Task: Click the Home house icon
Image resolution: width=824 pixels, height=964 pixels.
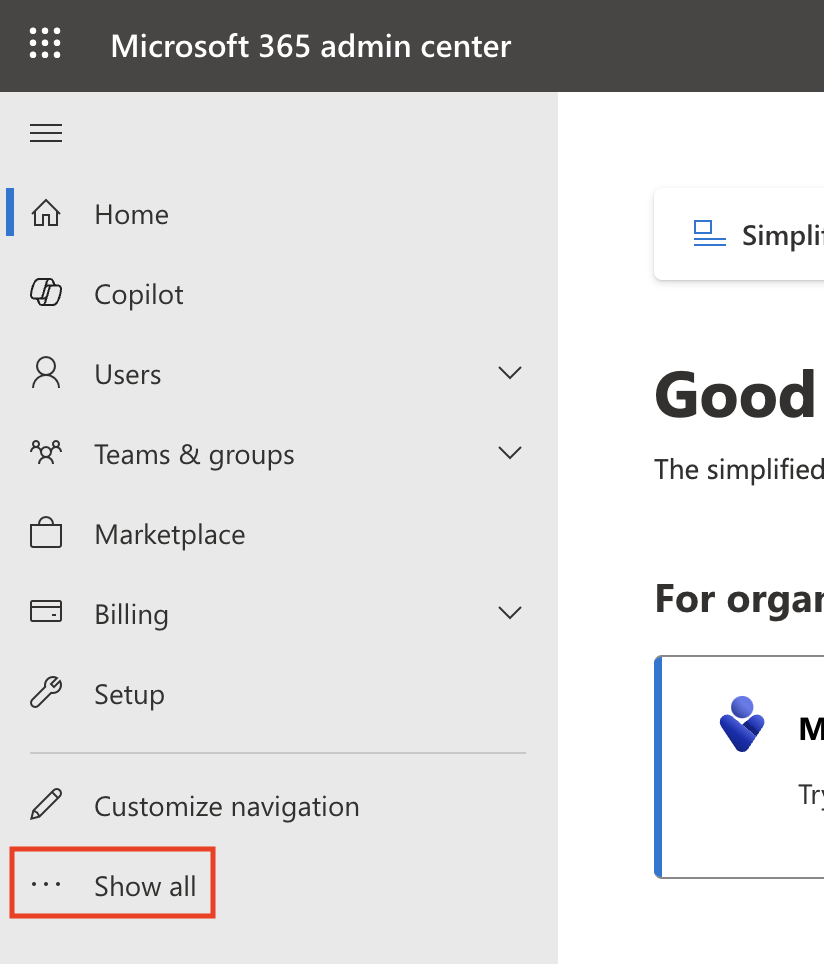Action: [46, 214]
